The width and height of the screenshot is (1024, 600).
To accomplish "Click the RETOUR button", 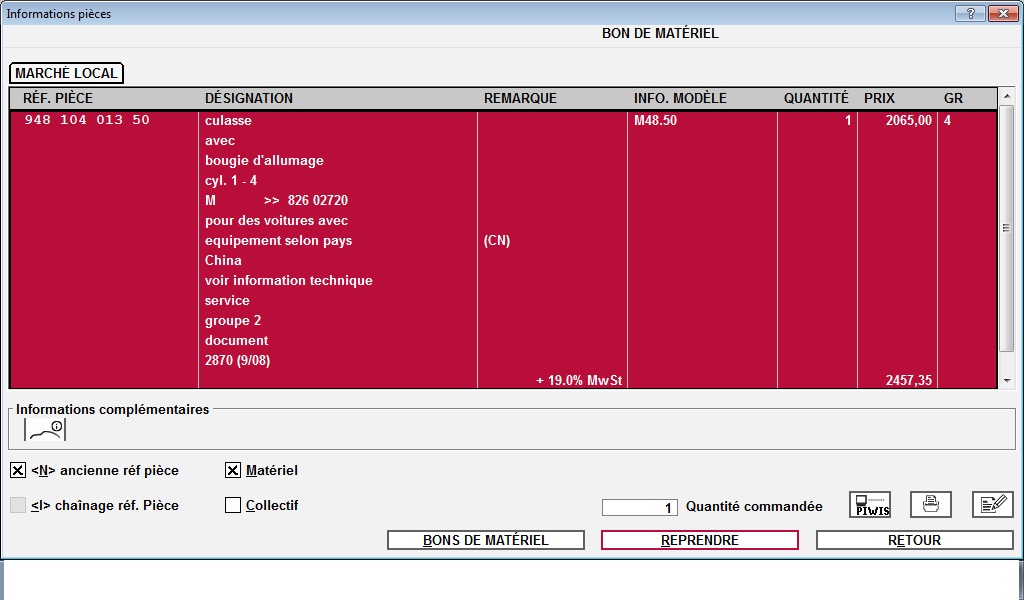I will 914,540.
